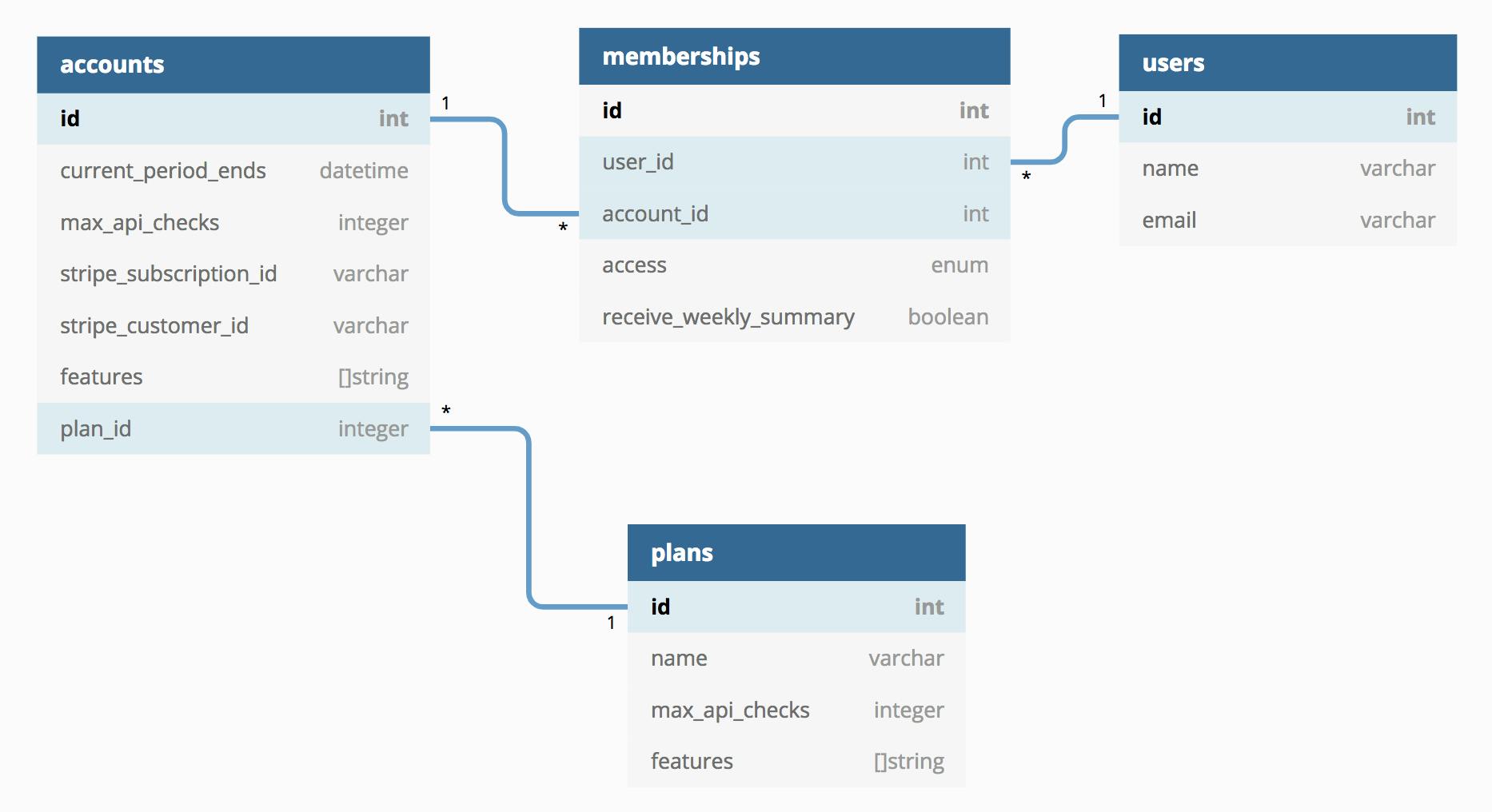Click the email field in users table
The width and height of the screenshot is (1492, 812).
click(x=1288, y=221)
